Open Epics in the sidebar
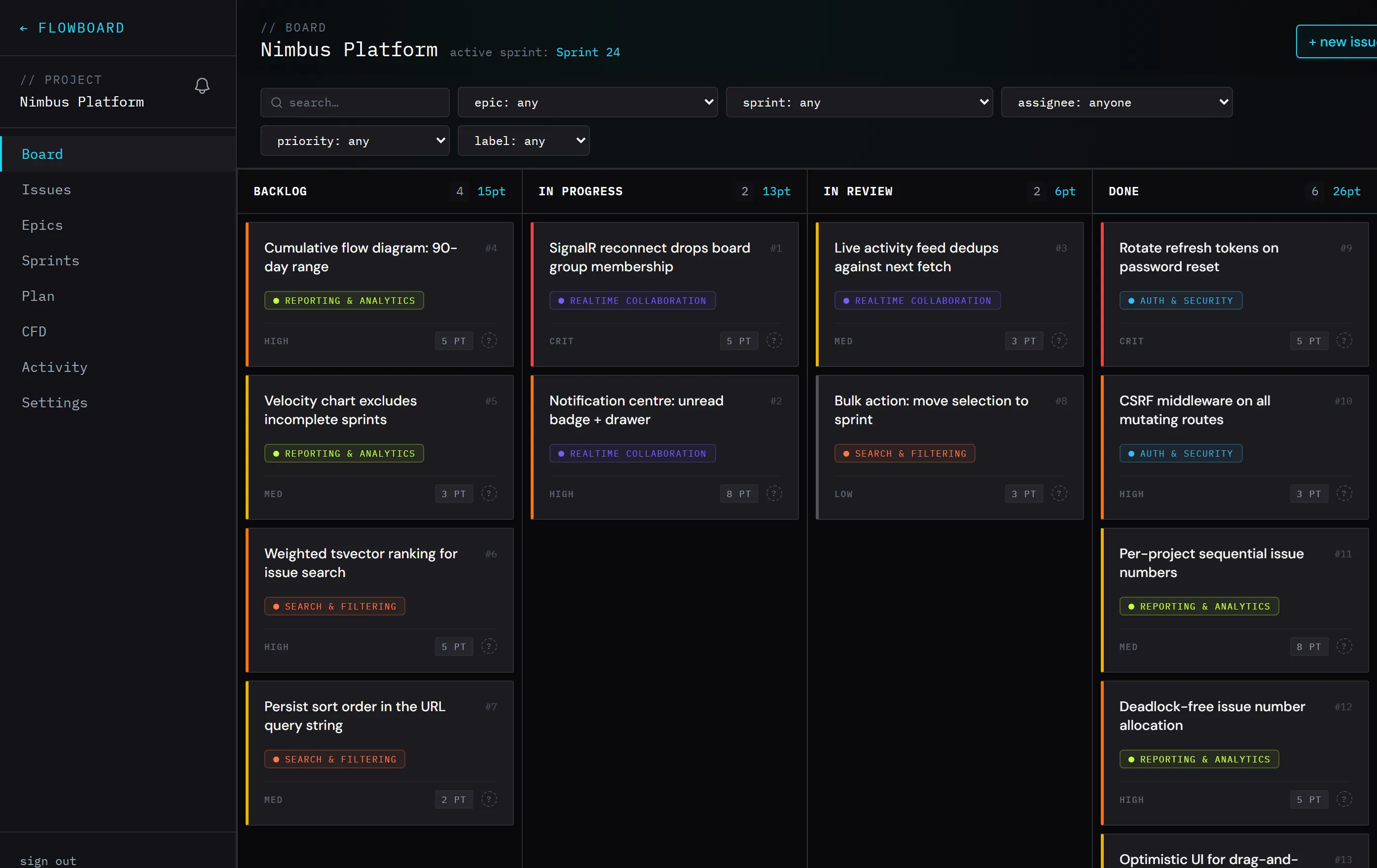The height and width of the screenshot is (868, 1377). tap(118, 225)
